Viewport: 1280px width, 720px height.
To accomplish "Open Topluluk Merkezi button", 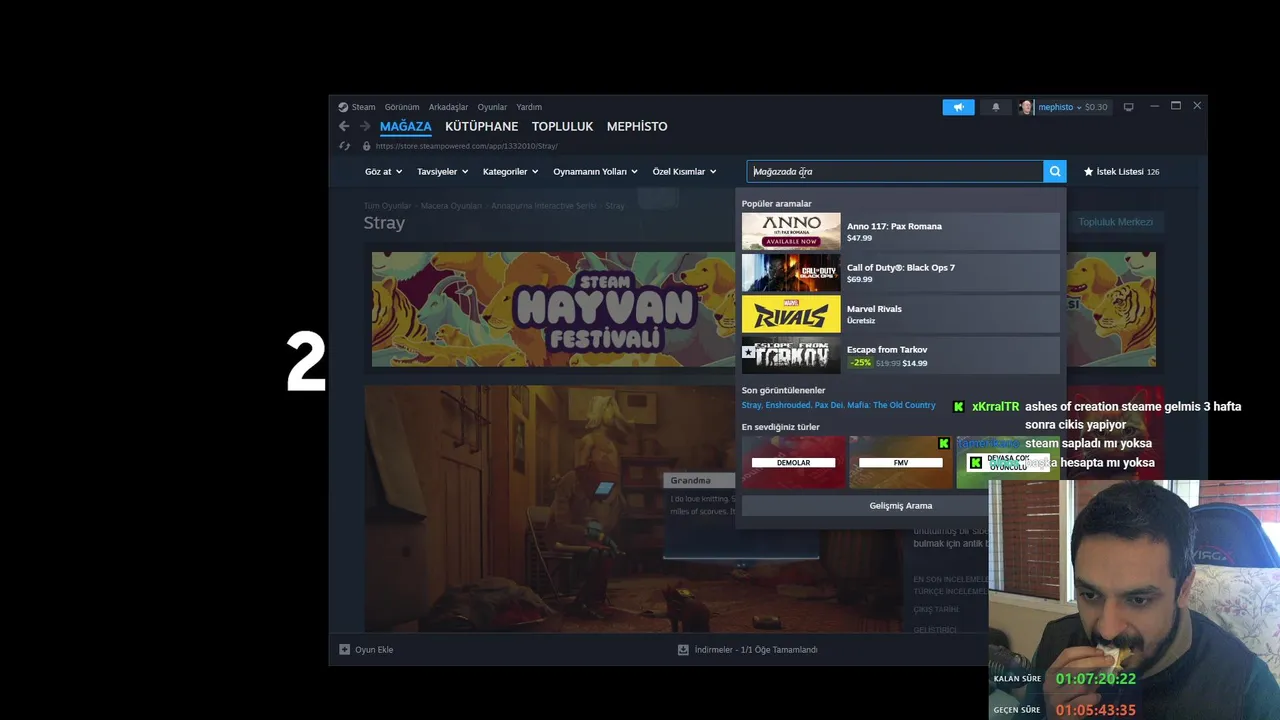I will 1115,222.
